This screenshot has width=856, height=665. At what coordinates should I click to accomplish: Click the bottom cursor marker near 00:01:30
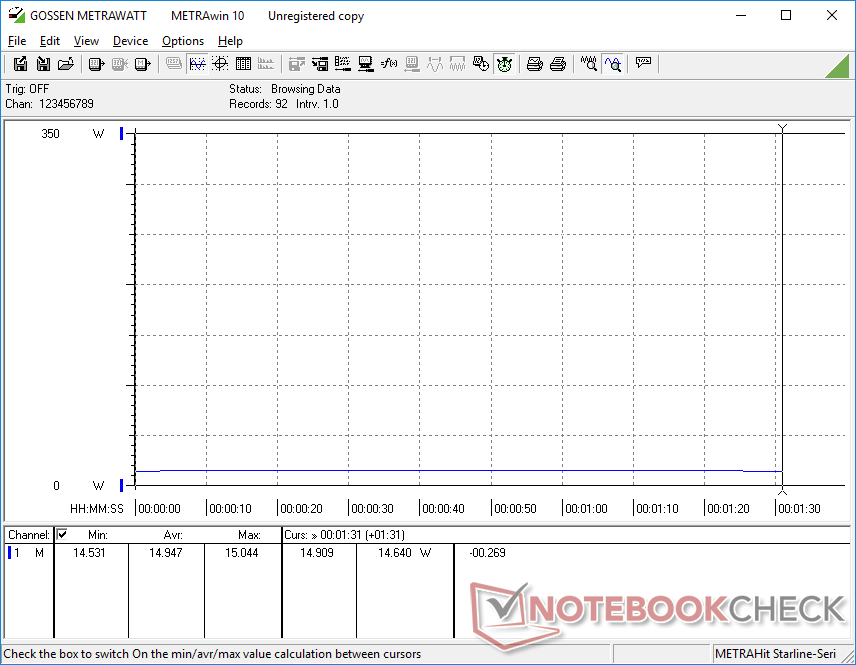(782, 491)
